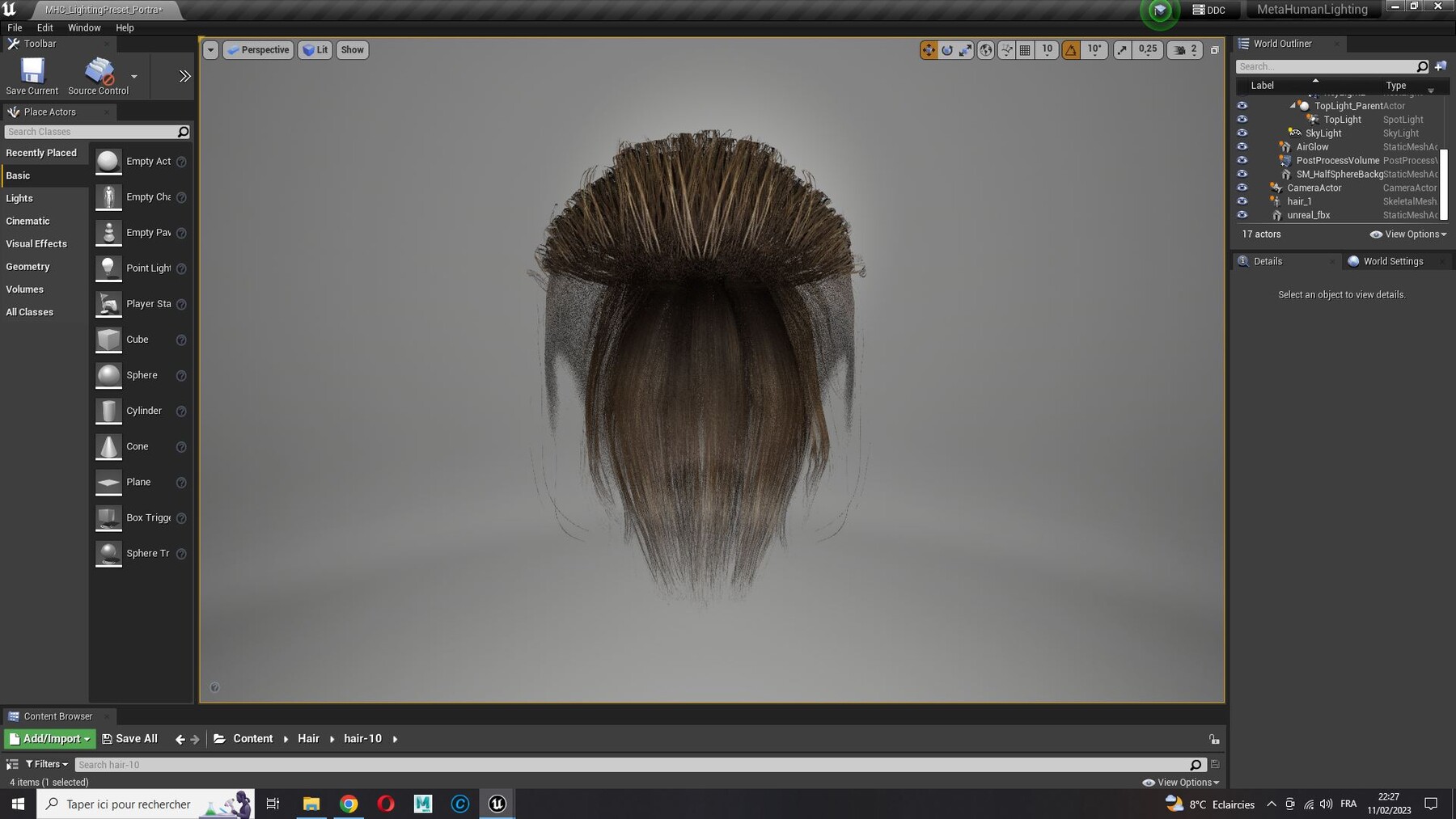Open the Window menu
Viewport: 1456px width, 819px height.
[84, 27]
